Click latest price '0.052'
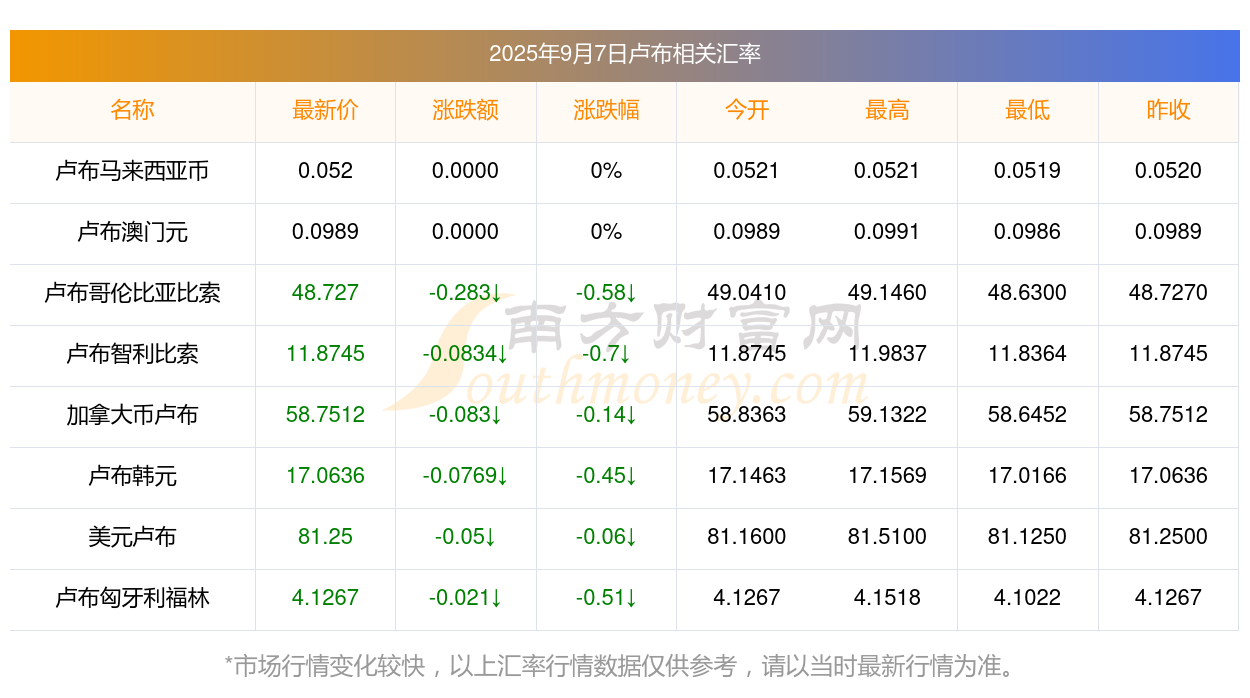 [326, 171]
